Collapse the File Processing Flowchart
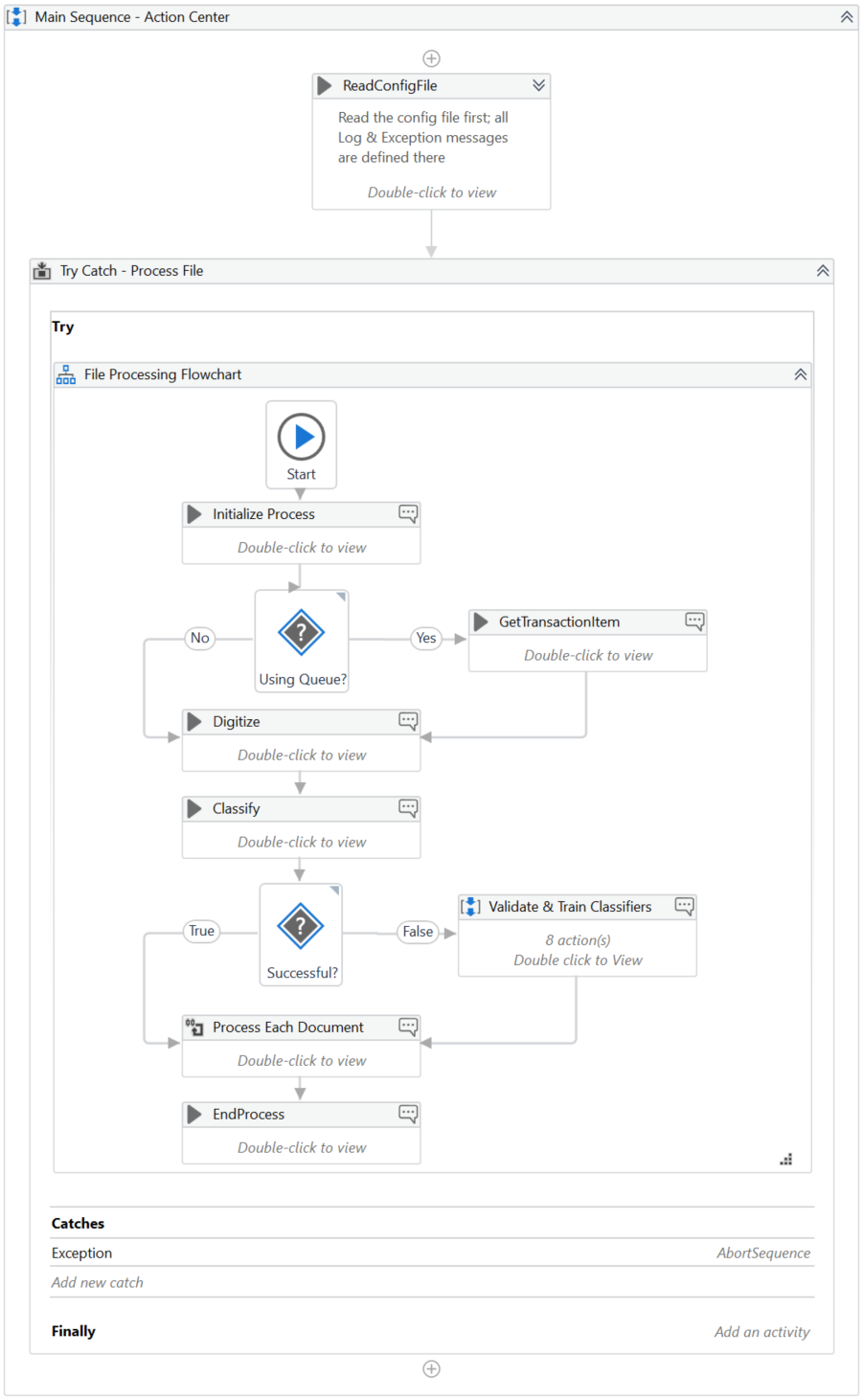Screen dimensions: 863x1400 pyautogui.click(x=800, y=373)
